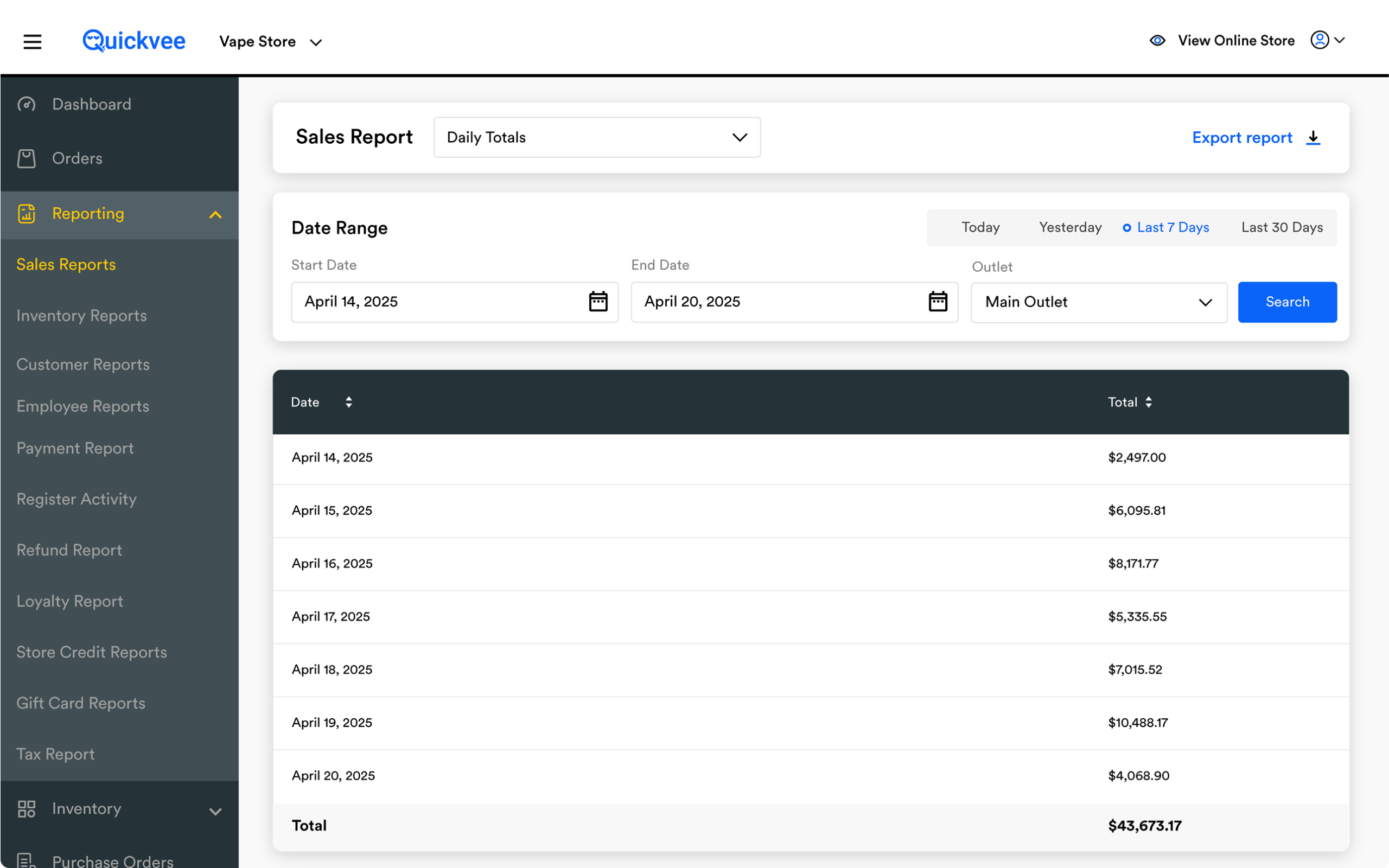
Task: Click the Dashboard gauge icon
Action: coord(27,105)
